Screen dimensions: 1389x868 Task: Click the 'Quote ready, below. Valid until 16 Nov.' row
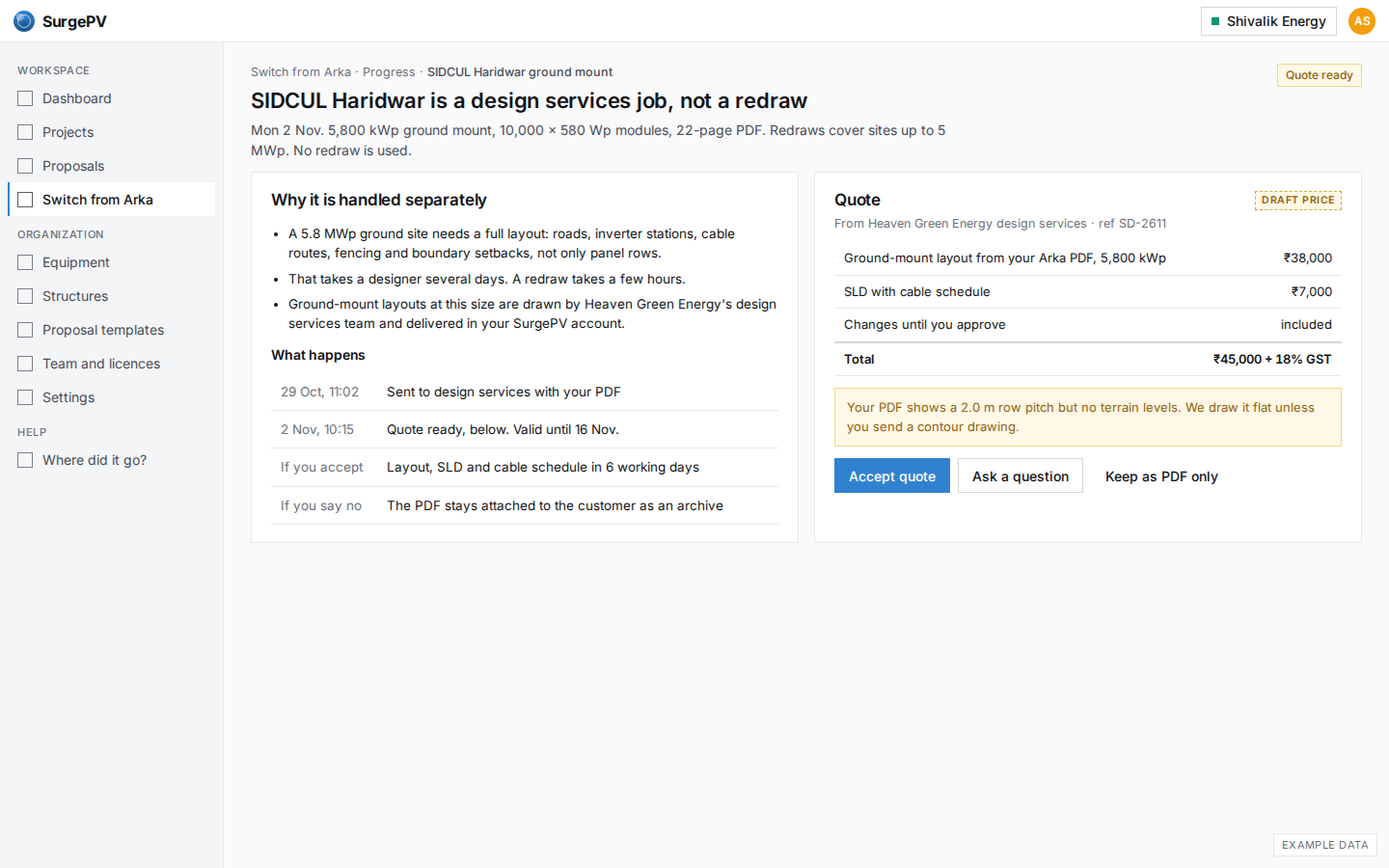(x=525, y=429)
